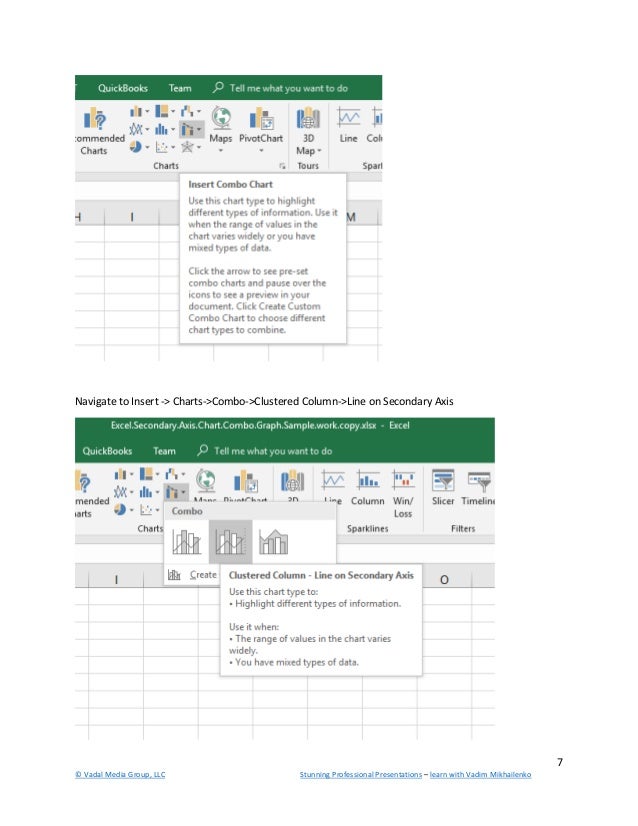Click Recommended Charts in the Insert Combo Chart screenshot
Screen dimensions: 638x826
97,131
